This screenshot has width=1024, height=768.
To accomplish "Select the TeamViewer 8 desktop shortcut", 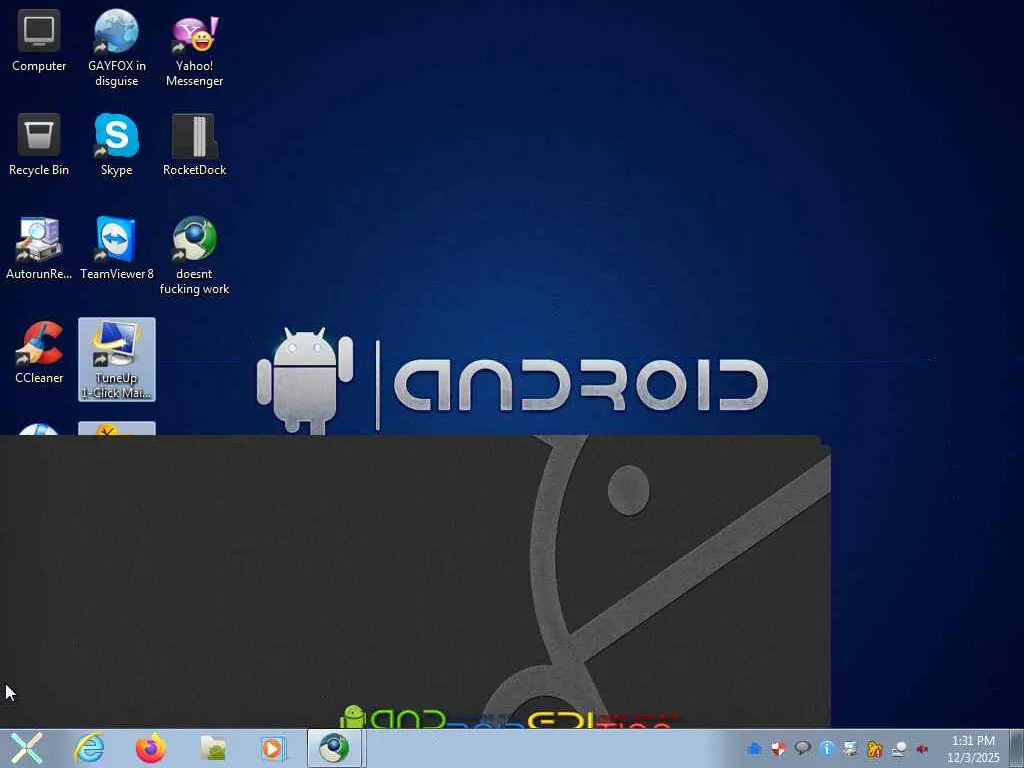I will (x=116, y=249).
